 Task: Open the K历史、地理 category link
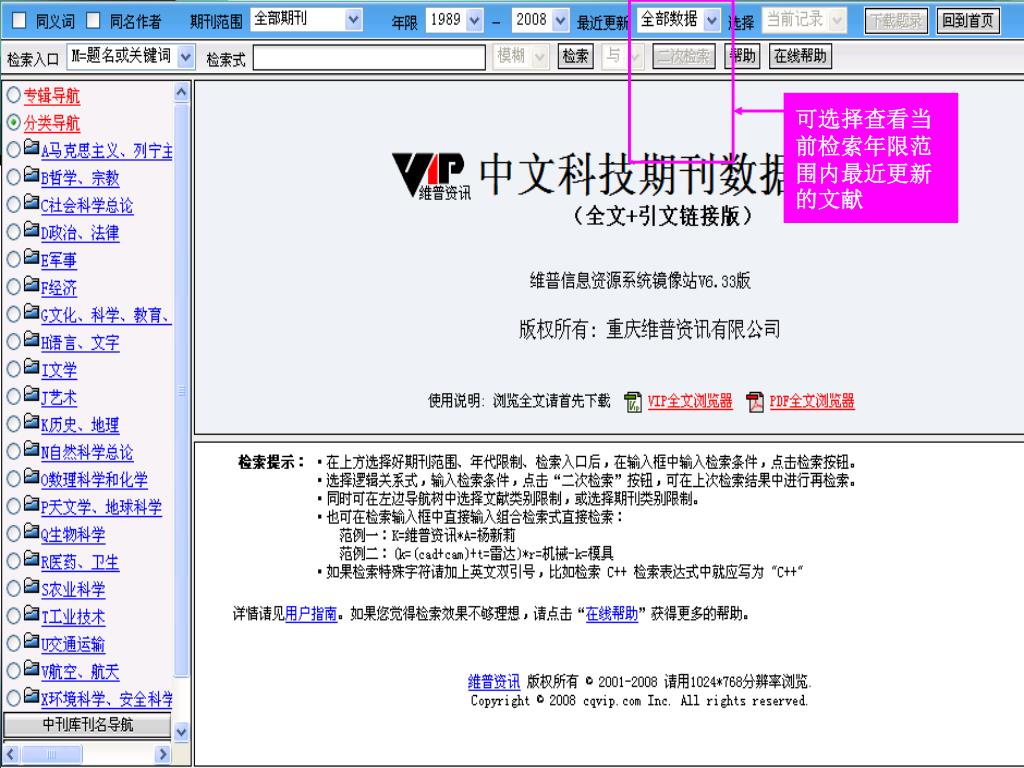[80, 425]
